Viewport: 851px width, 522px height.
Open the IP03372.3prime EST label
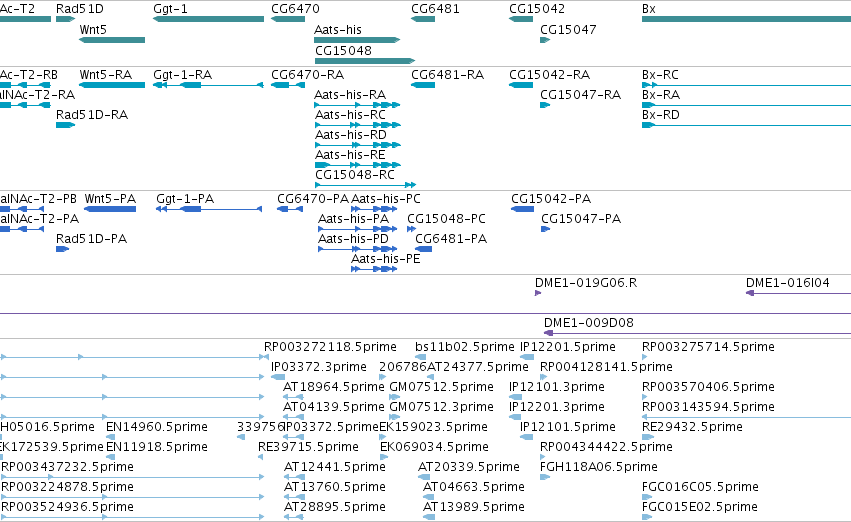[319, 367]
